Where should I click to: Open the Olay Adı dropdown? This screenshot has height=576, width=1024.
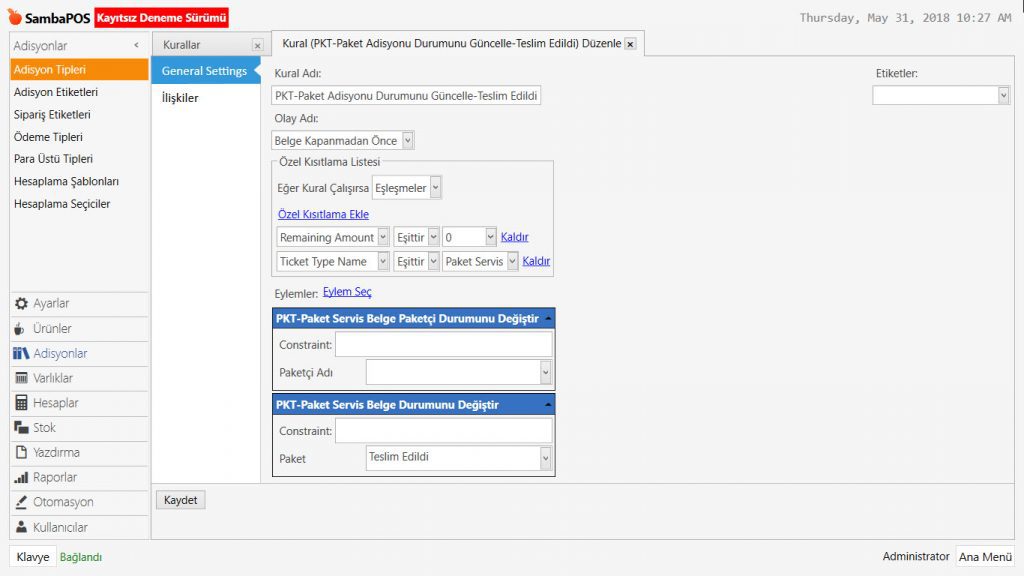point(407,141)
